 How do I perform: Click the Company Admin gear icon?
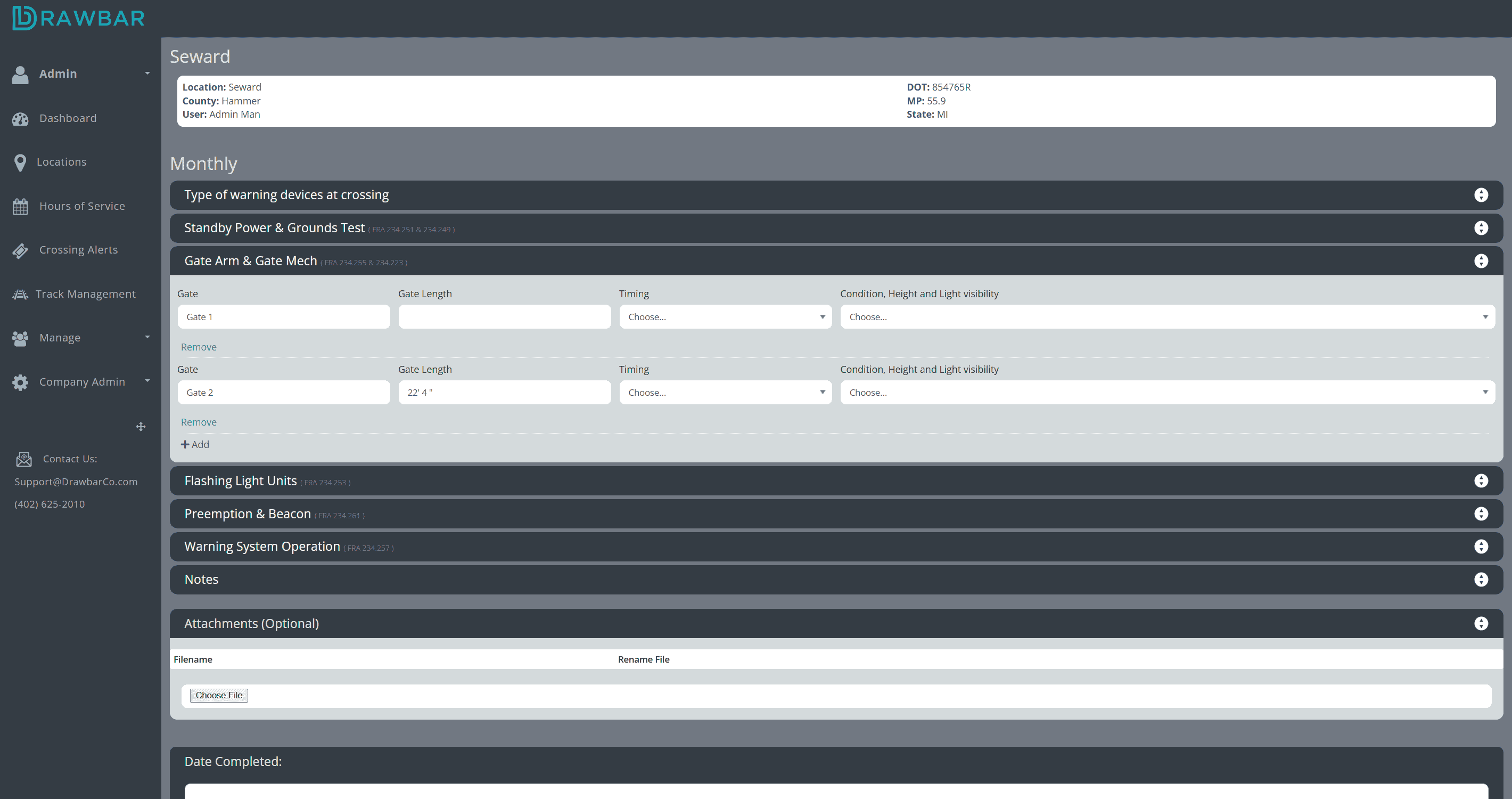coord(20,382)
